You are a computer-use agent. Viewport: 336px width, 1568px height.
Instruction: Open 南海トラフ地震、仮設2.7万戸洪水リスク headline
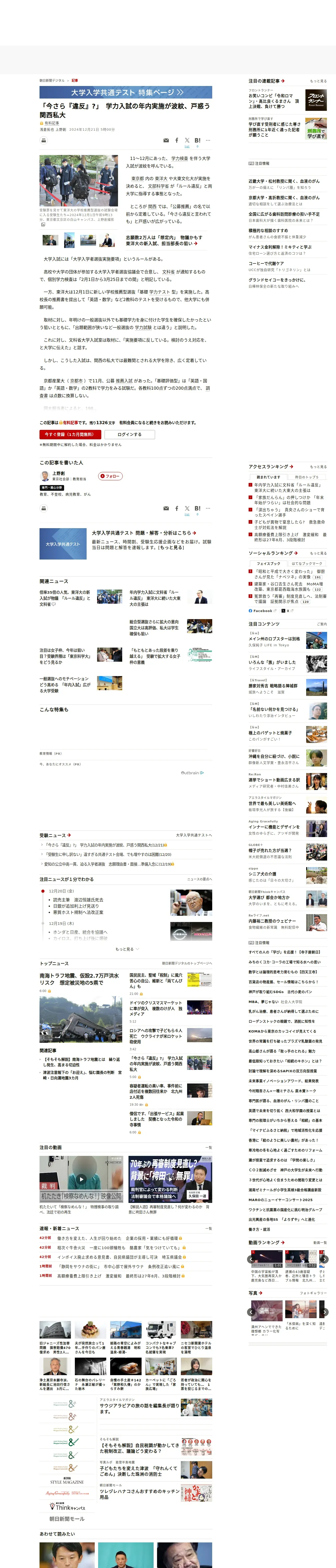79,979
